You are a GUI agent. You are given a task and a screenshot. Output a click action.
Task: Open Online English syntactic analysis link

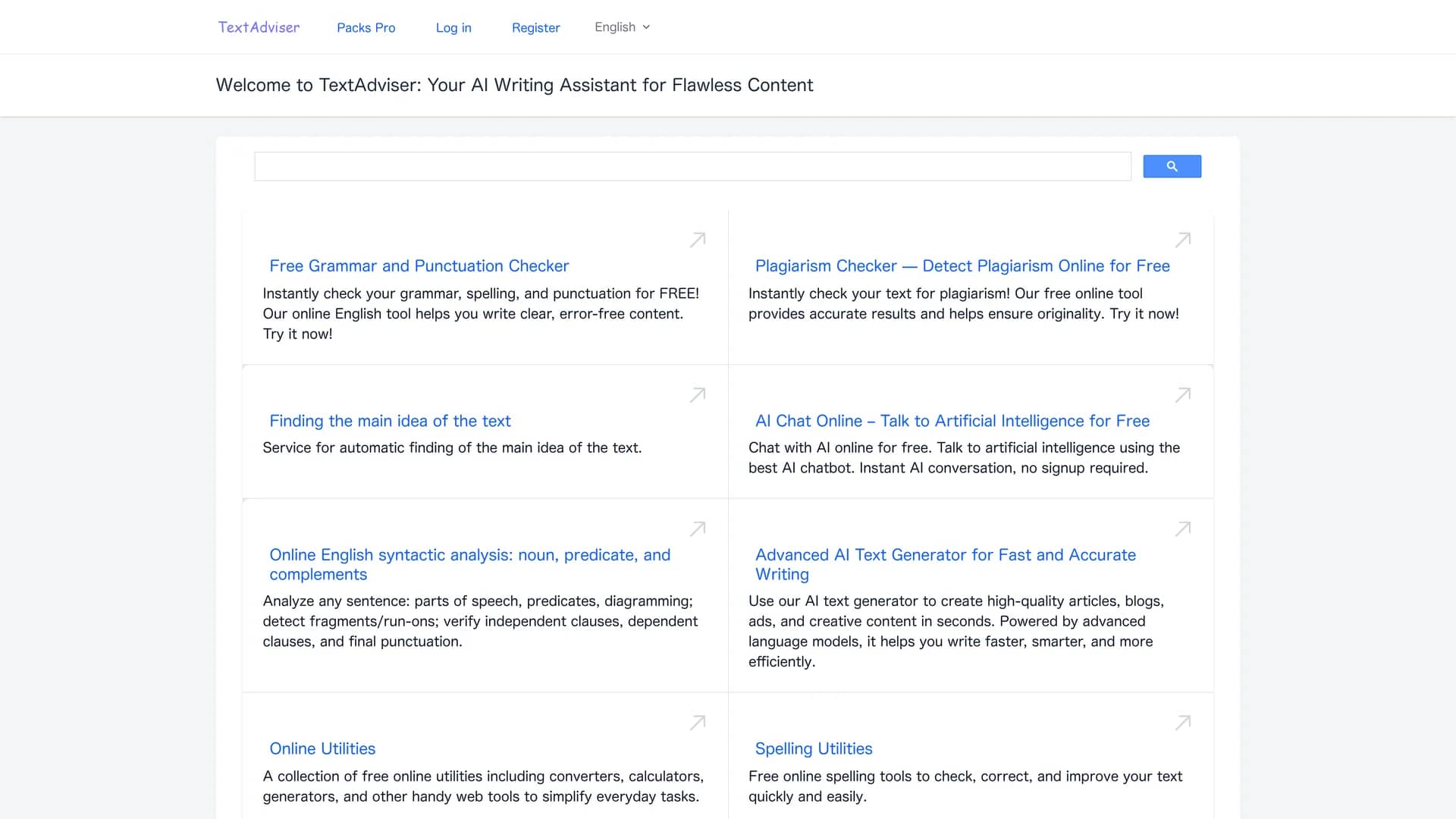click(x=470, y=564)
